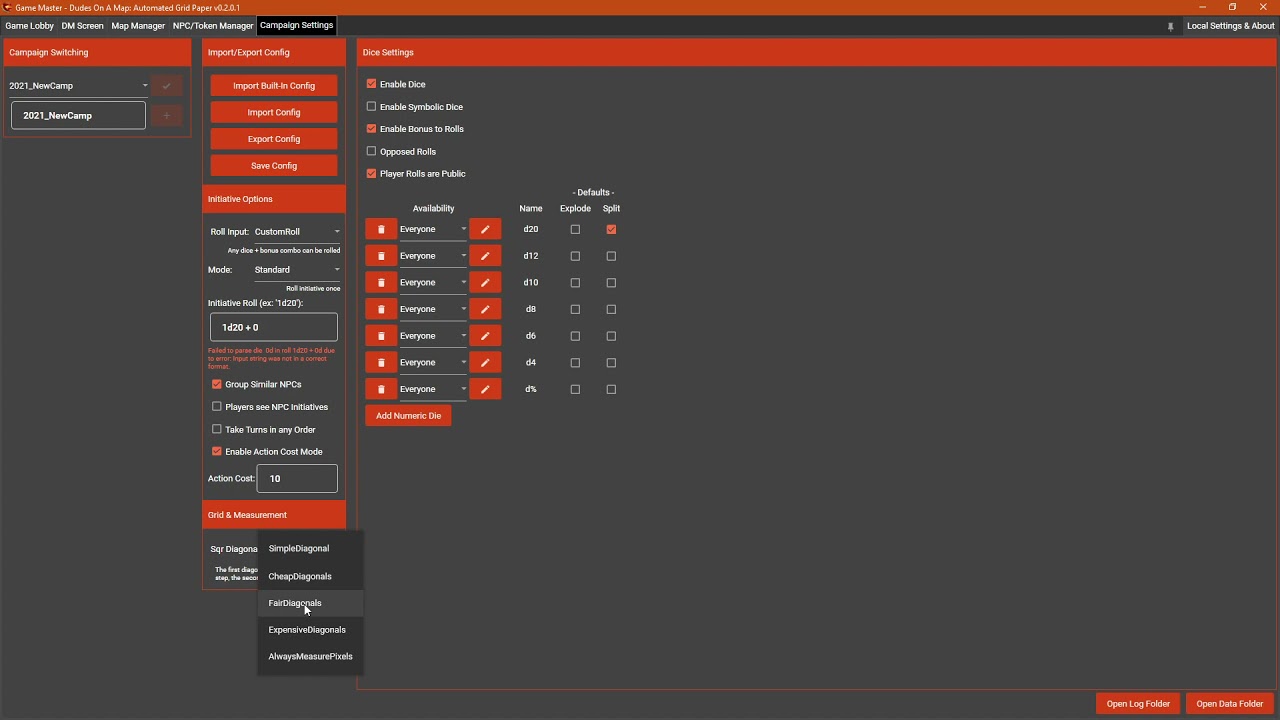
Task: Edit the d10 die with pencil icon
Action: (485, 283)
